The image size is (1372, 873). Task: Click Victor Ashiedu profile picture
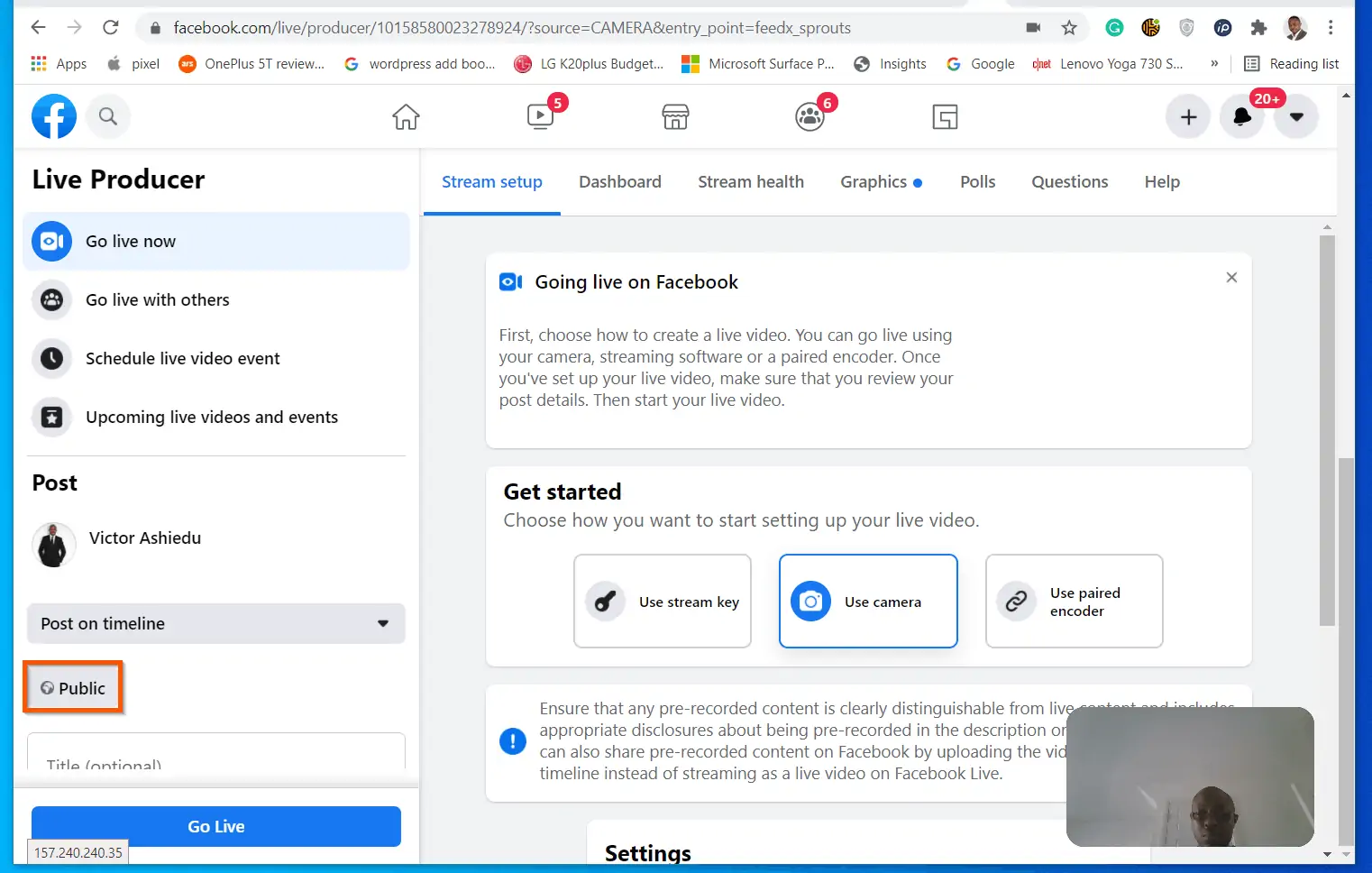[54, 545]
